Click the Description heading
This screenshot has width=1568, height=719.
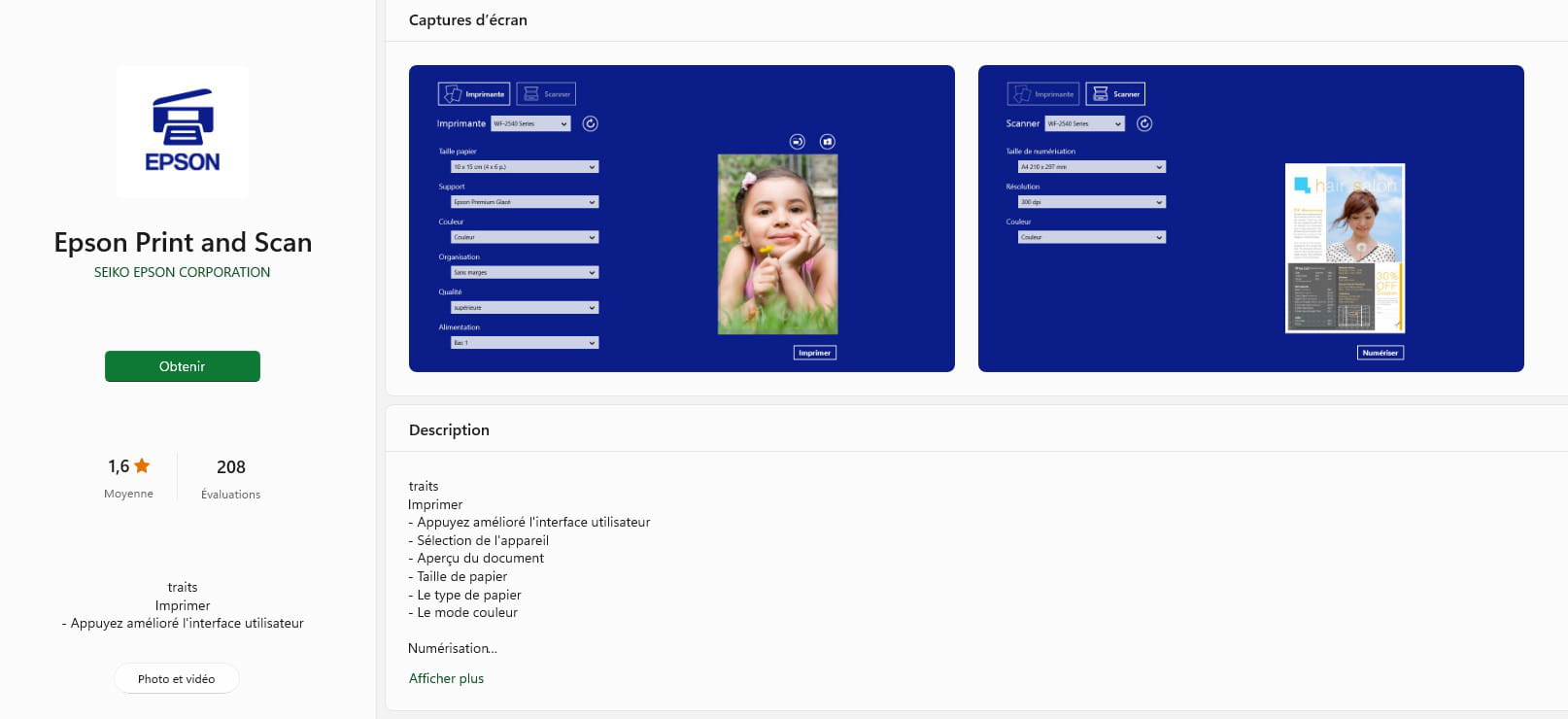point(449,429)
